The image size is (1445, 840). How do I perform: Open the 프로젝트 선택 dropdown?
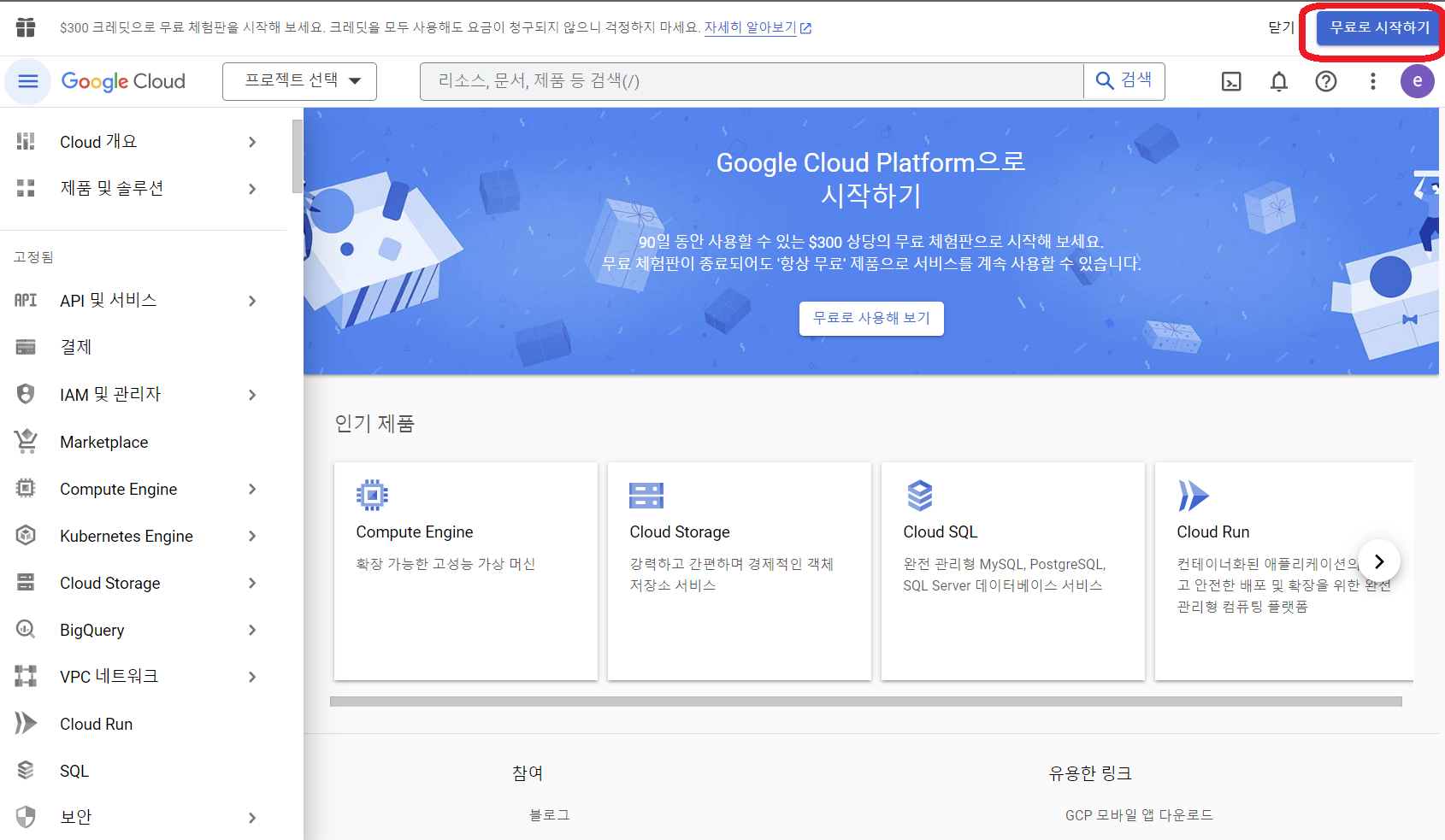click(299, 81)
